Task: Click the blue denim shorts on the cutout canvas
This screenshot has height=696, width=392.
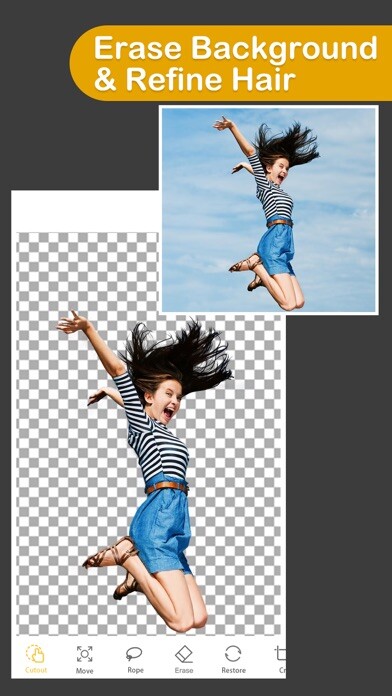Action: (x=162, y=528)
